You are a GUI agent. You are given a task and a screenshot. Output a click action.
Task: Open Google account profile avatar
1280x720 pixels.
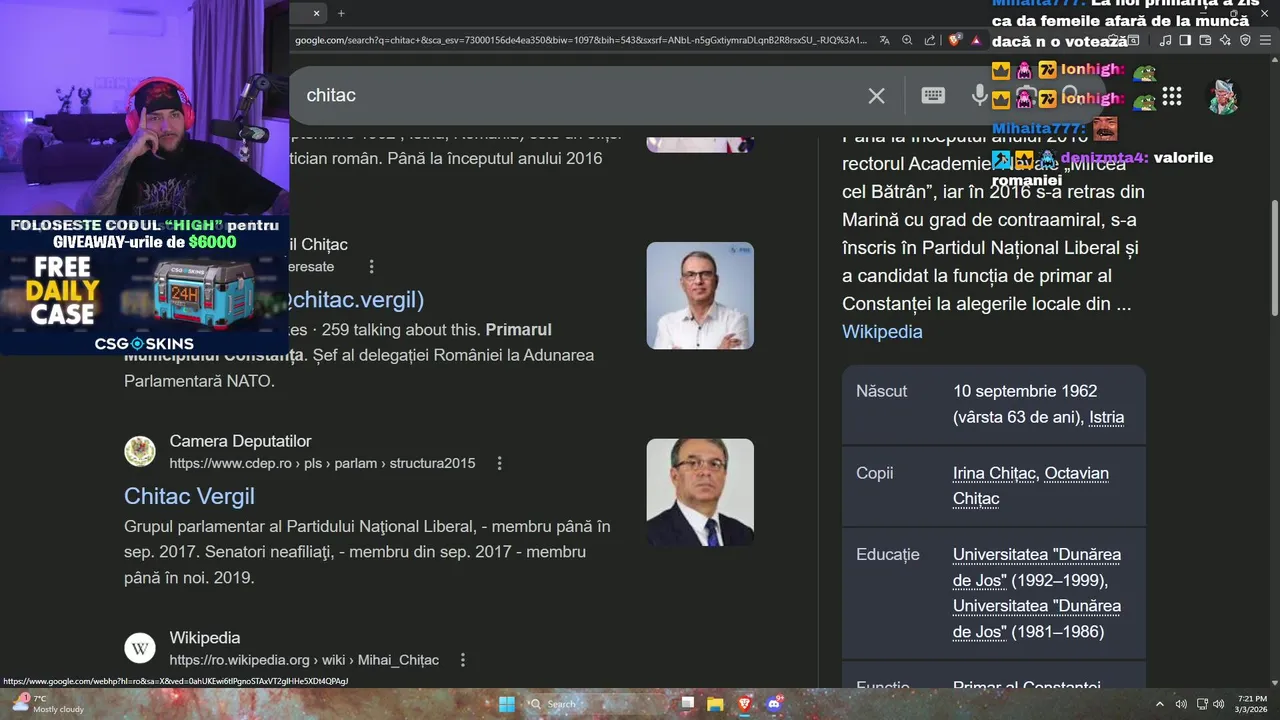tap(1222, 96)
